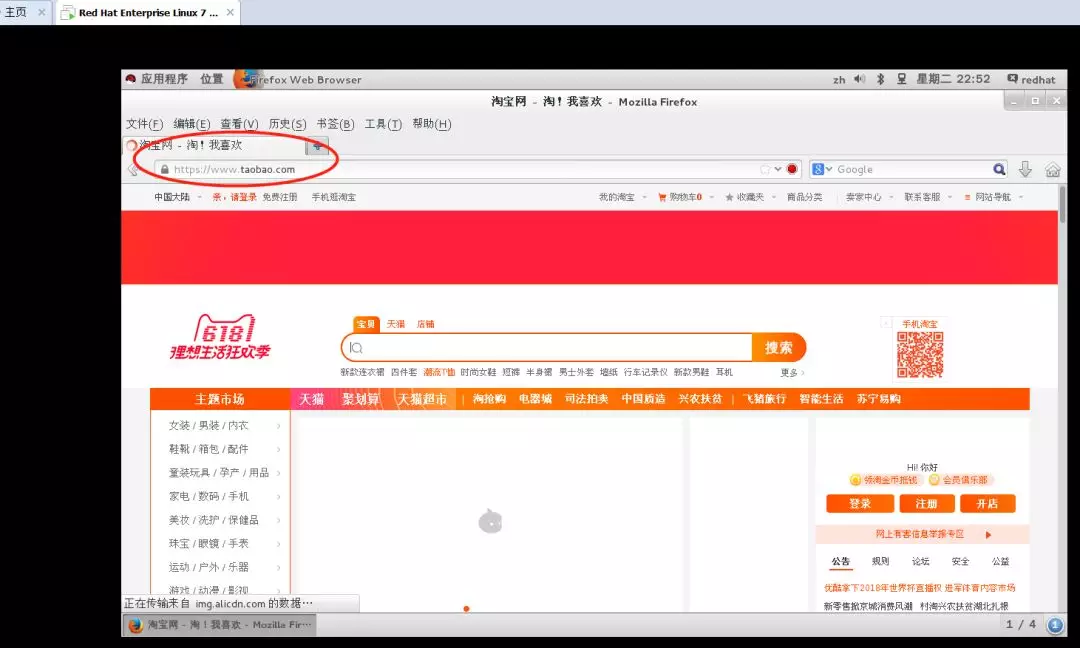Viewport: 1080px width, 648px height.
Task: Go to Firefox home page icon
Action: coord(1052,169)
